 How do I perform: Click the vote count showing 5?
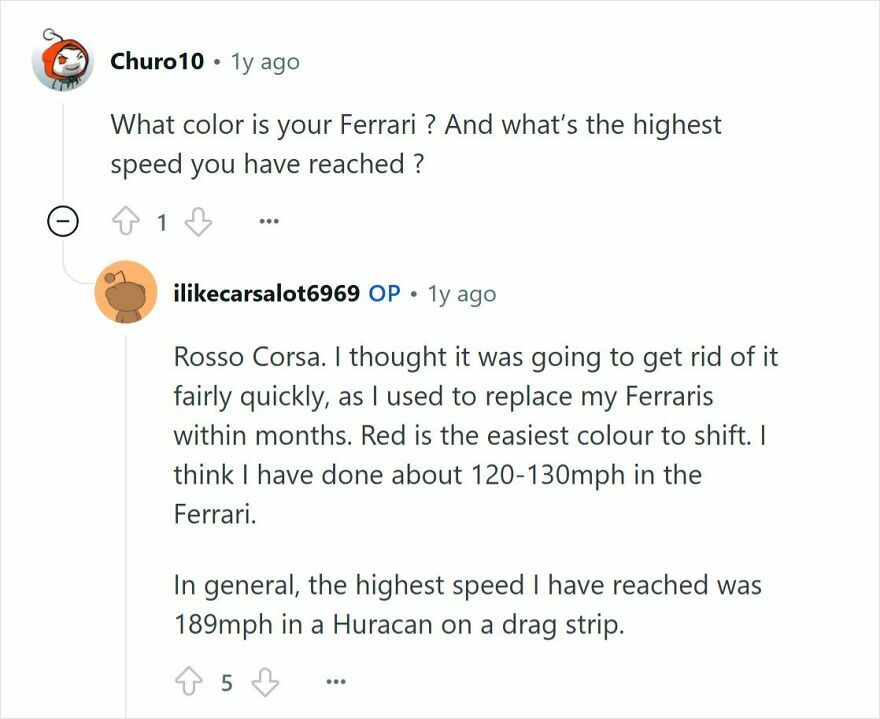pyautogui.click(x=226, y=683)
